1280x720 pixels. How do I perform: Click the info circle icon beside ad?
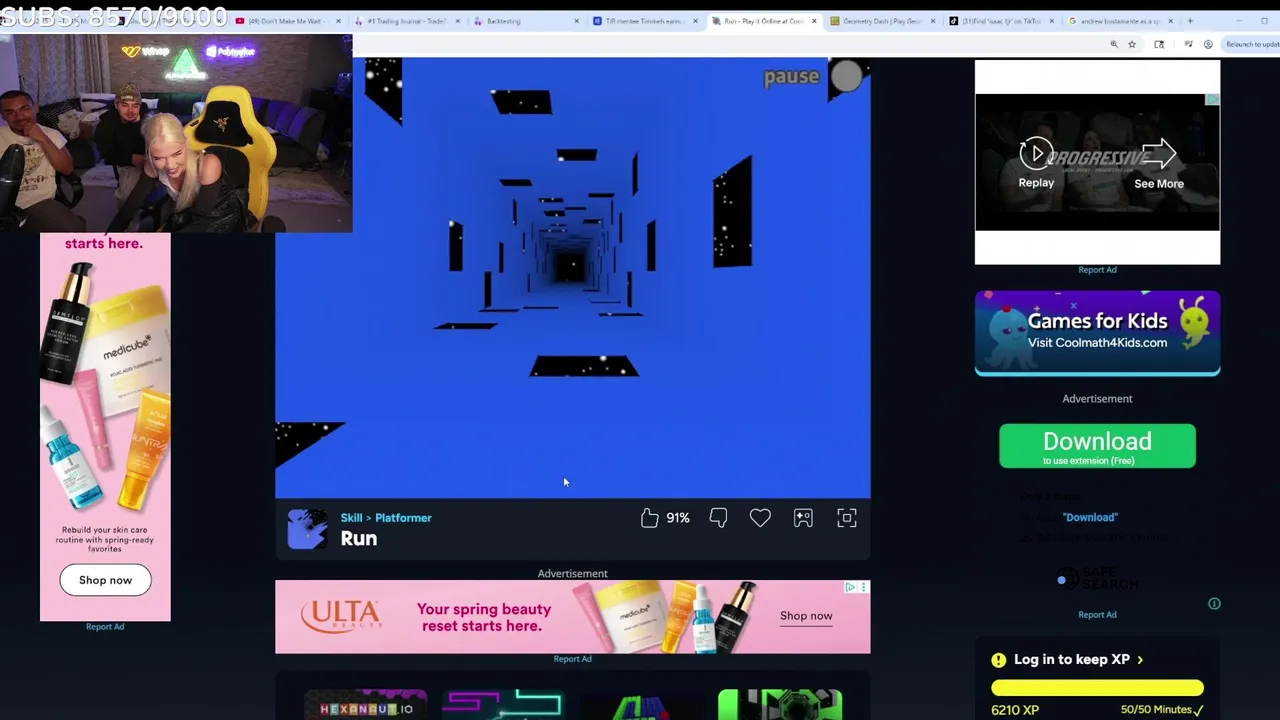point(1214,603)
